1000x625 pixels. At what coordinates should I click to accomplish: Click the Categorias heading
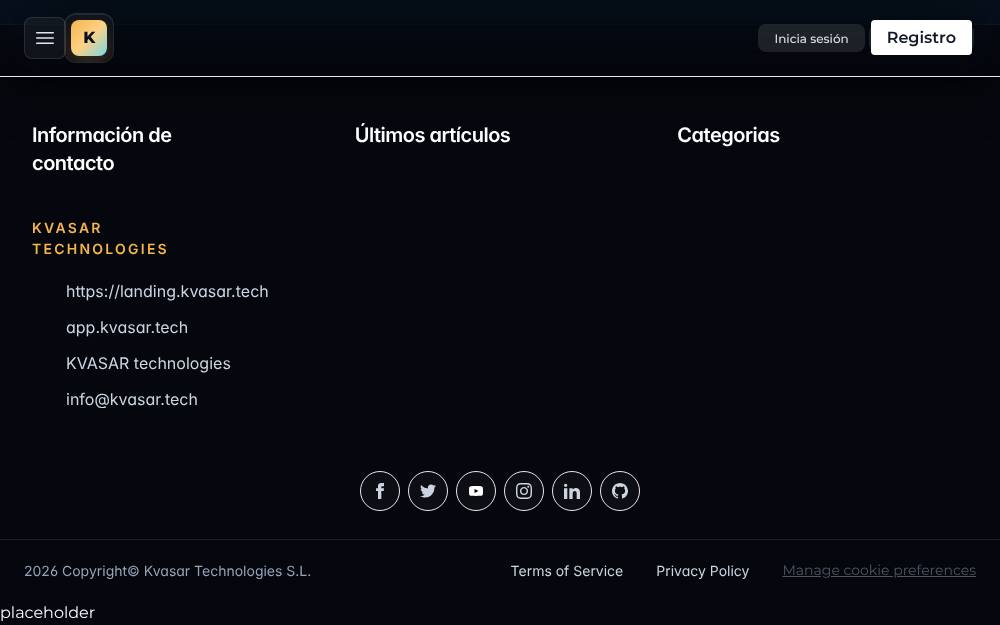(728, 135)
